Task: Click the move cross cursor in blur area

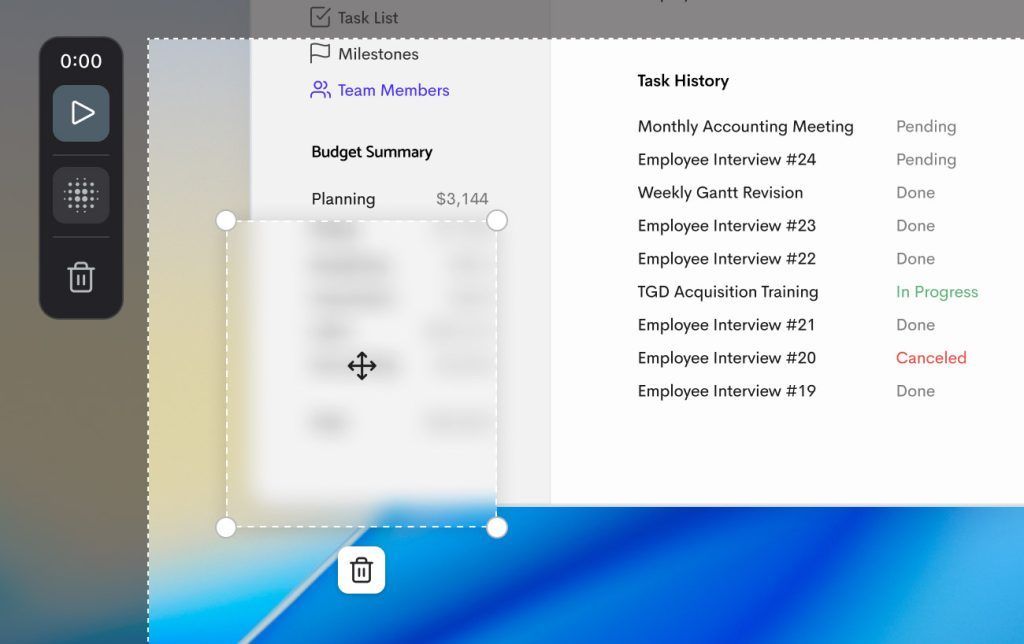Action: click(362, 366)
